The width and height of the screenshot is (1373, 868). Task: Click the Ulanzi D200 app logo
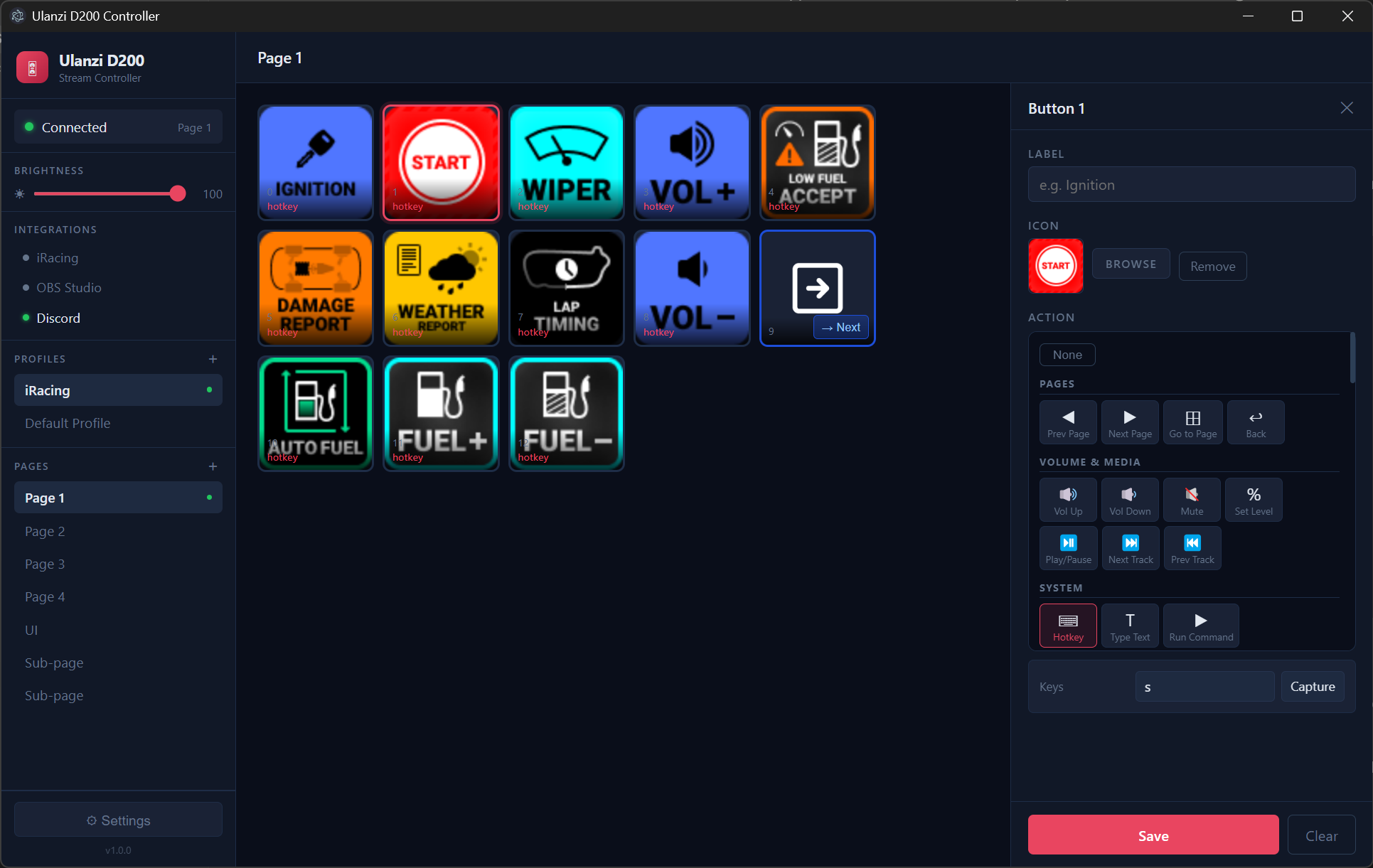click(32, 68)
